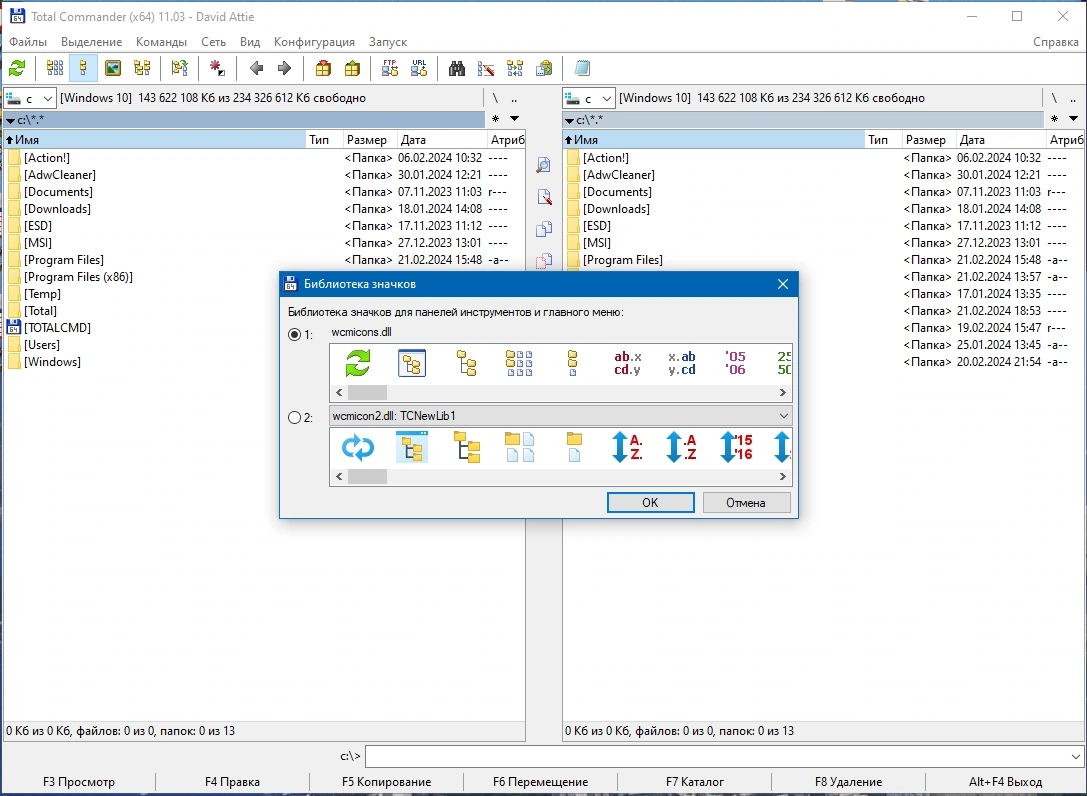This screenshot has width=1087, height=796.
Task: Click the notepad icon at toolbar end
Action: (x=582, y=68)
